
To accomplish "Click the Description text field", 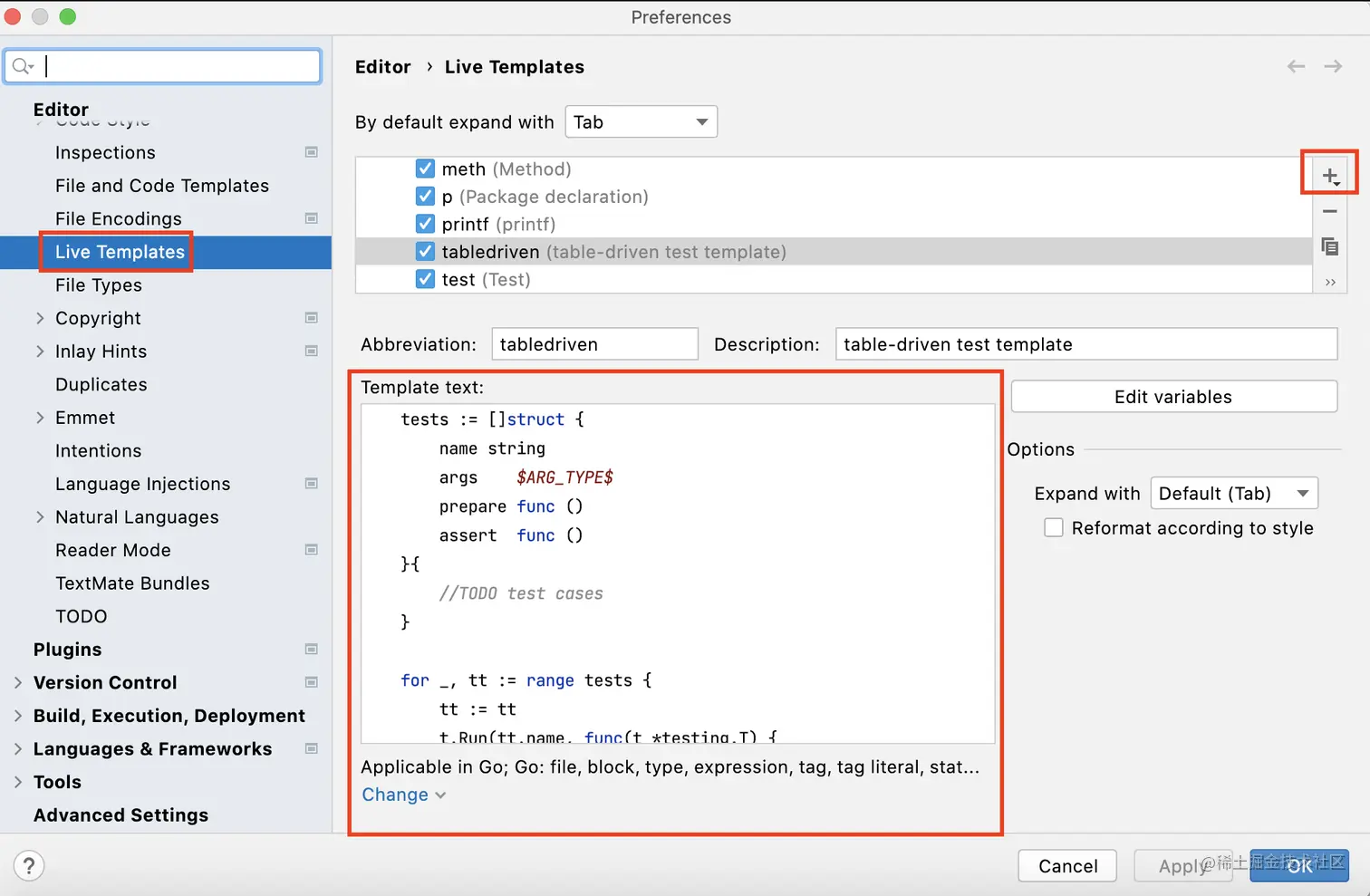I will pyautogui.click(x=1085, y=344).
